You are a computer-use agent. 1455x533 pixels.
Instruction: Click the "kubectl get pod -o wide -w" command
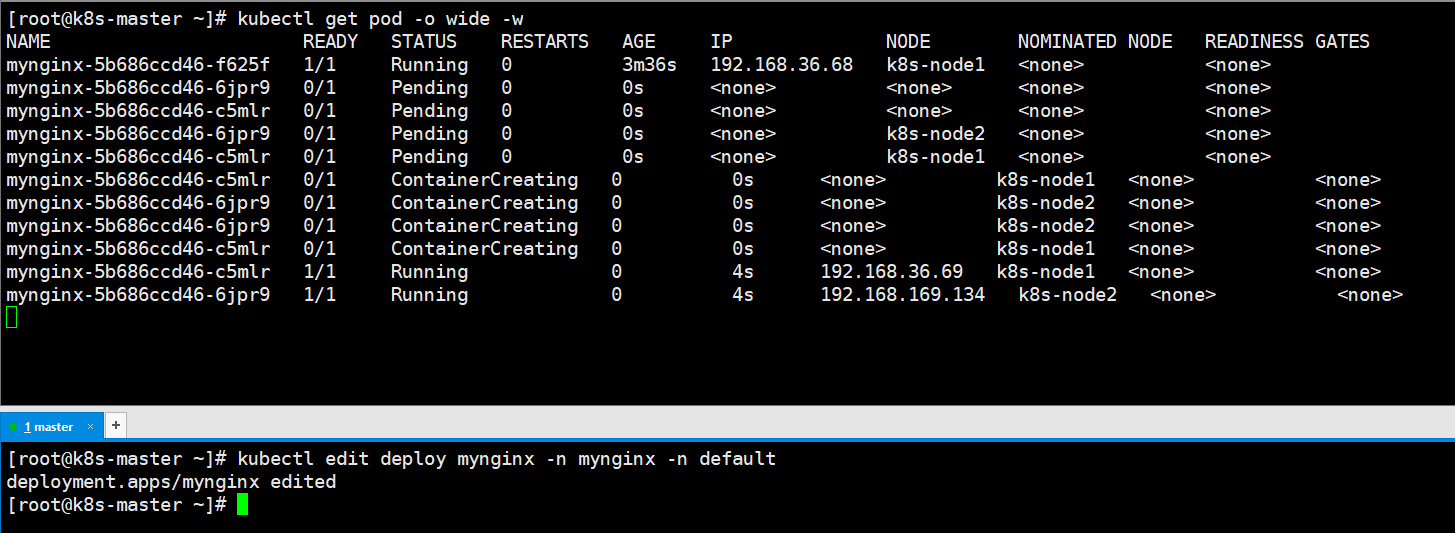click(380, 18)
